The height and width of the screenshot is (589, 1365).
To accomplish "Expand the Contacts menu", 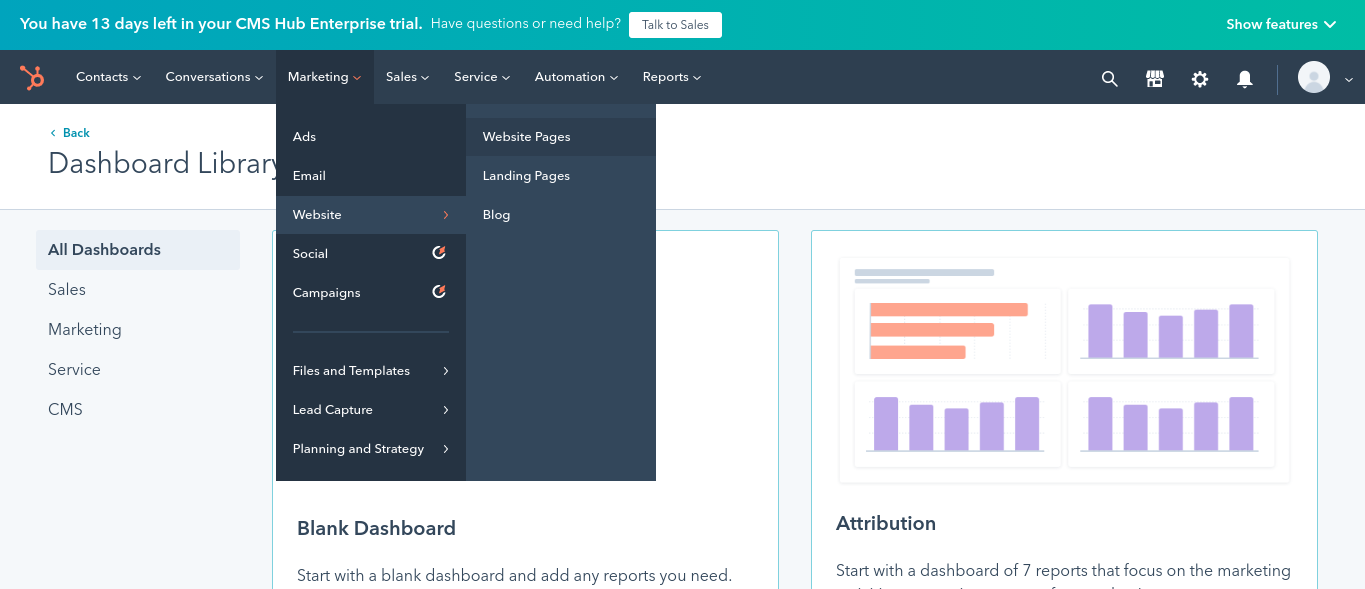I will [x=109, y=77].
